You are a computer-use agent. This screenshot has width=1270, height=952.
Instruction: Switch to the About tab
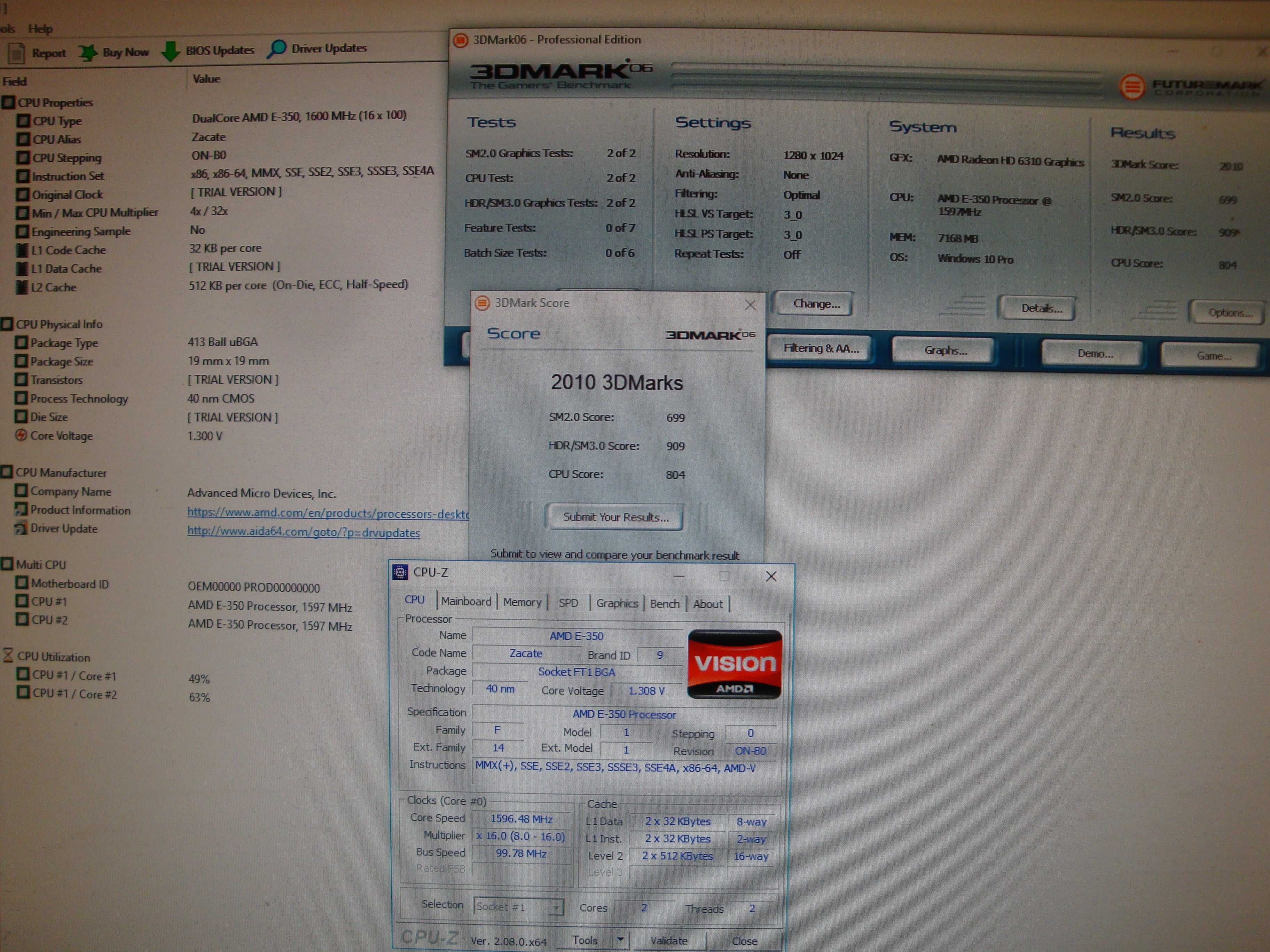[707, 604]
